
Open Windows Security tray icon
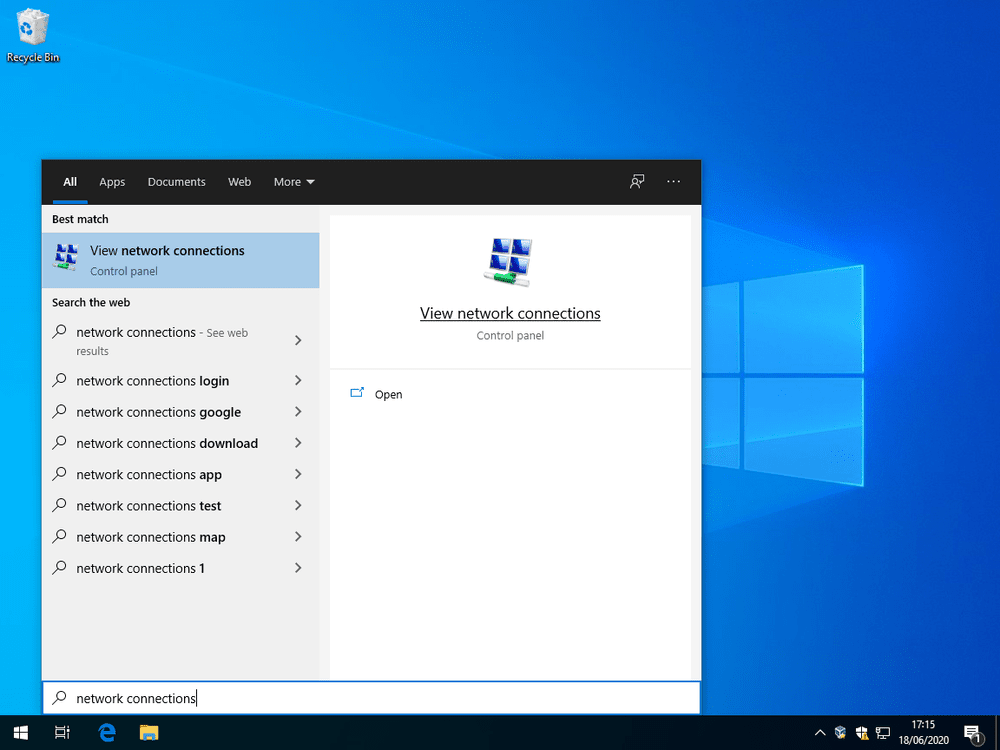[862, 733]
